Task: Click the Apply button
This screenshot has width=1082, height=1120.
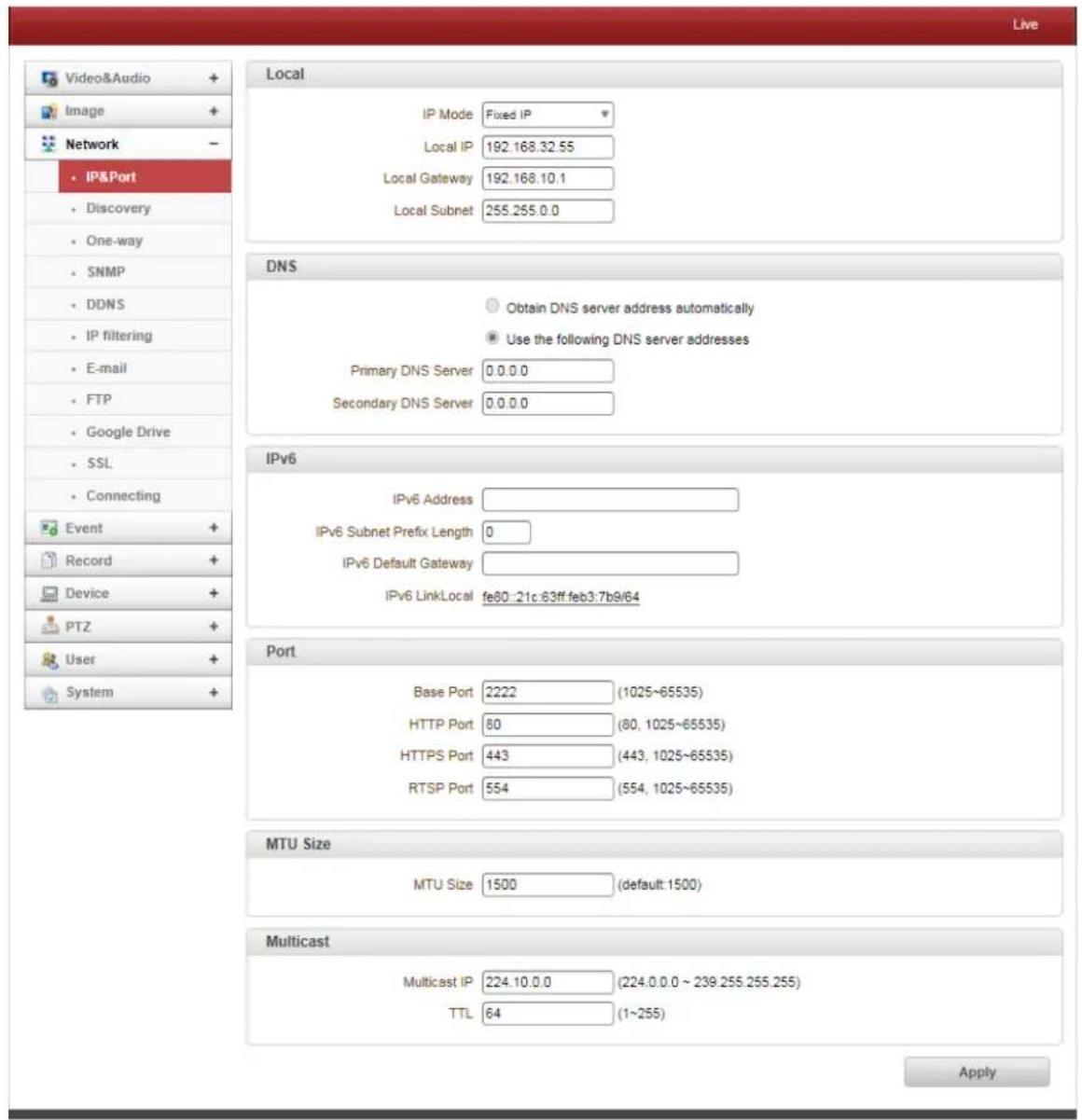Action: (977, 1072)
